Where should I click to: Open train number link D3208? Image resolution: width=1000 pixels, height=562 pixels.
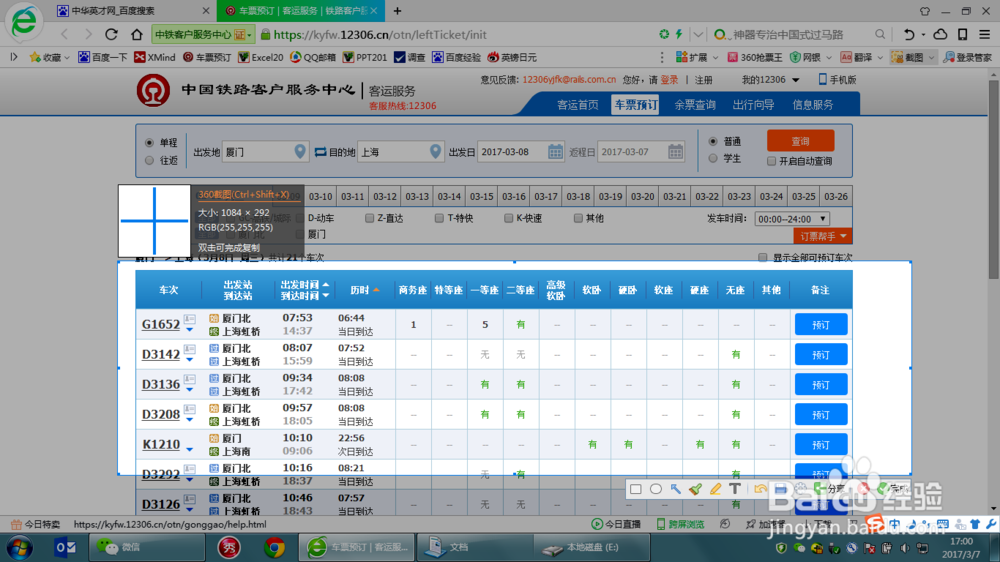point(161,415)
